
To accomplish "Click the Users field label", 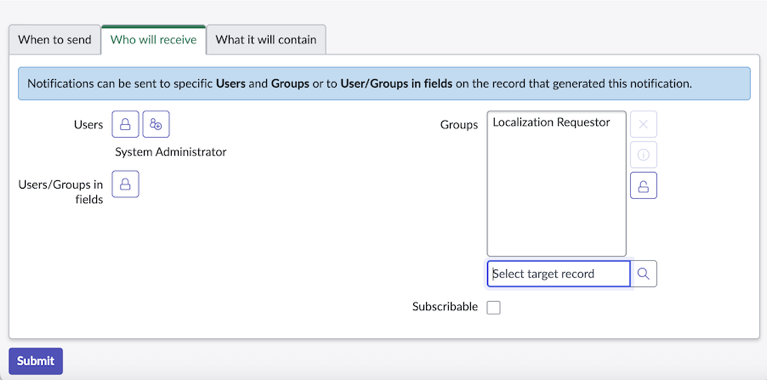I will point(89,125).
